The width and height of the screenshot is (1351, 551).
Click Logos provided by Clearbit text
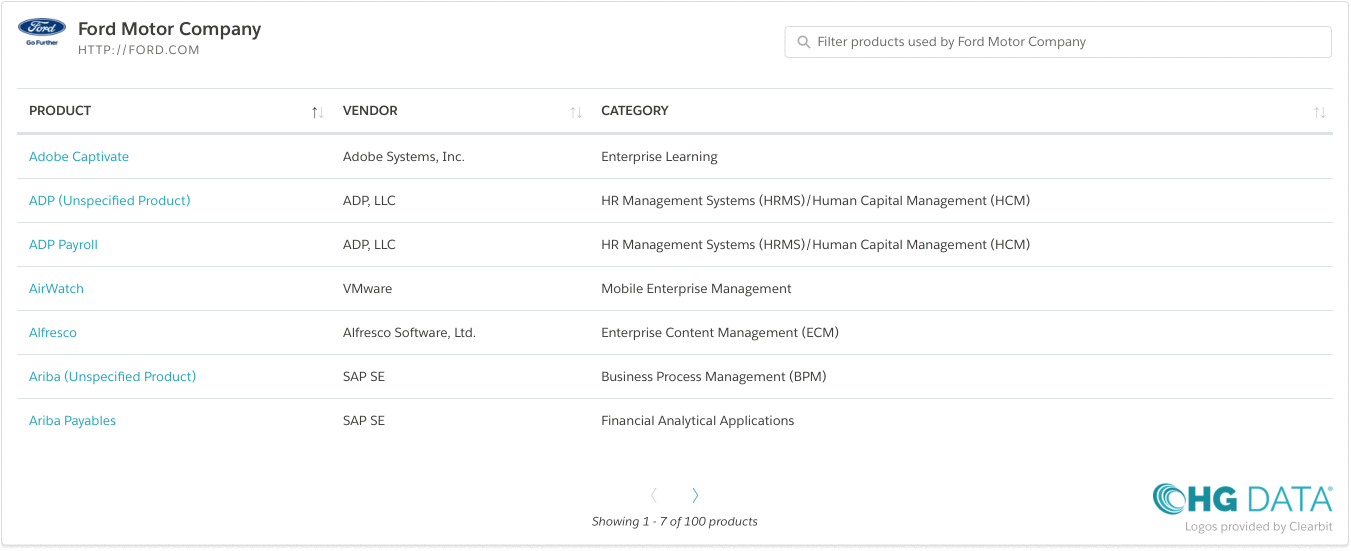pyautogui.click(x=1259, y=526)
